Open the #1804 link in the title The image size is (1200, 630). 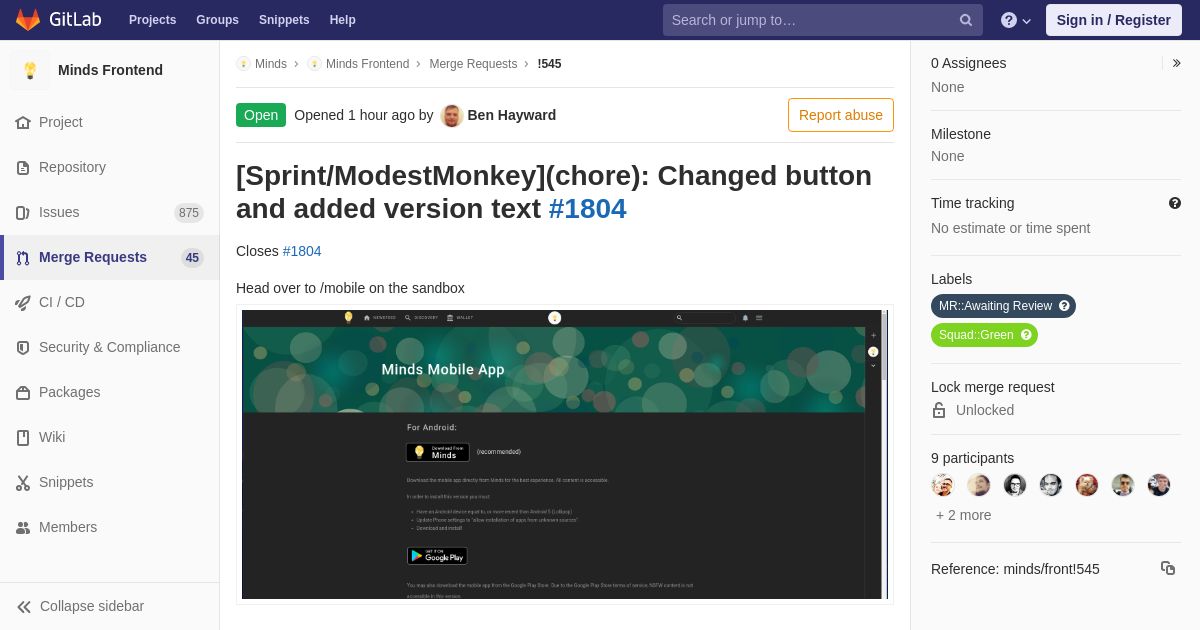click(x=587, y=208)
